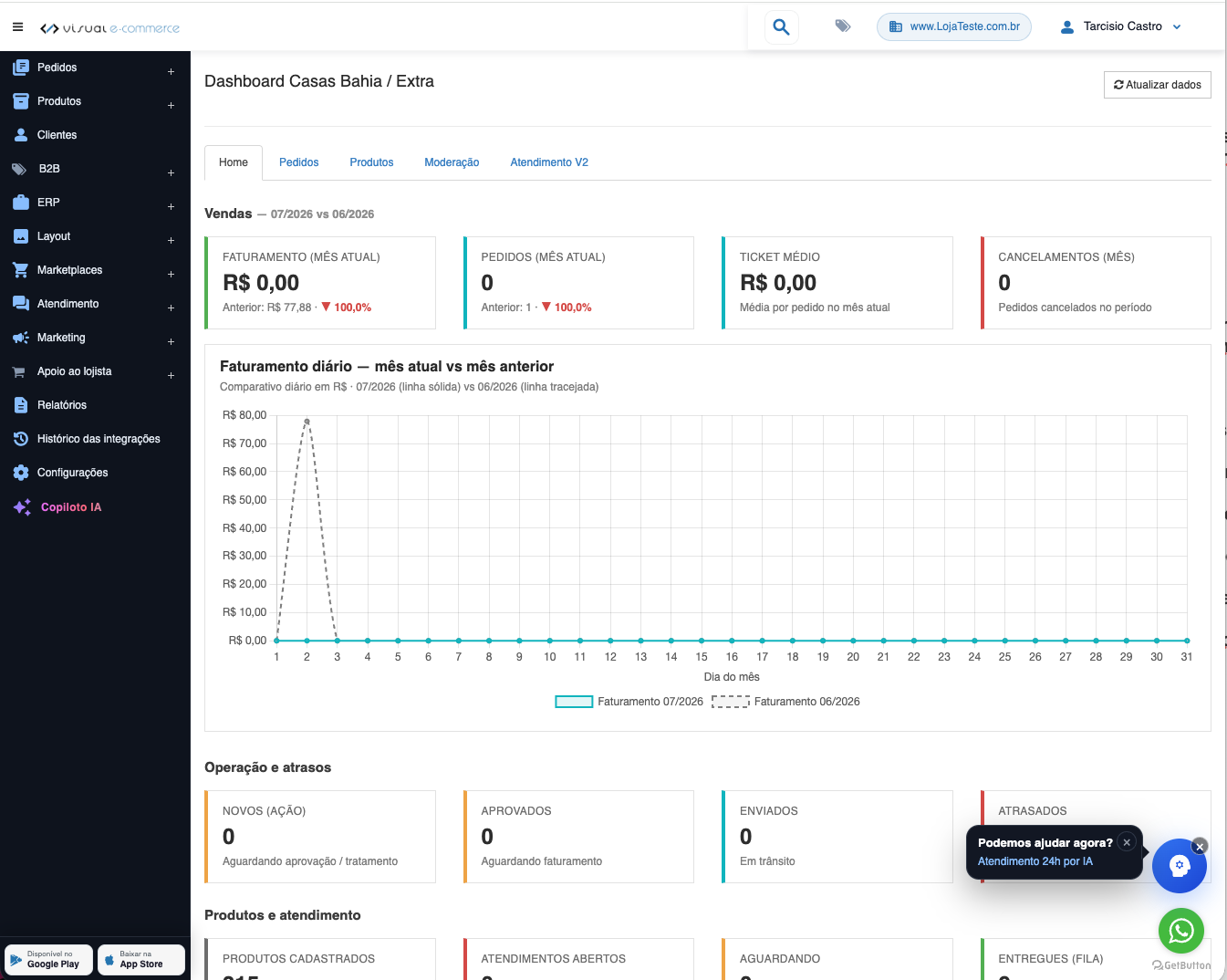1227x980 pixels.
Task: Switch to the Moderação tab
Action: [x=452, y=162]
